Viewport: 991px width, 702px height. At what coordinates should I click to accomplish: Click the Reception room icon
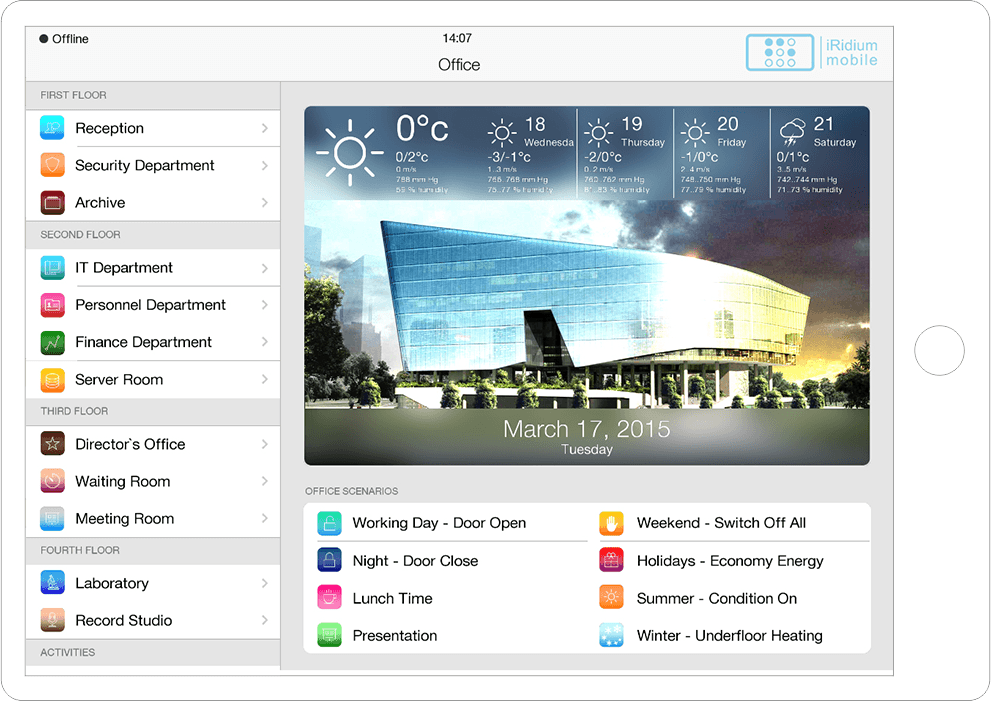click(52, 128)
